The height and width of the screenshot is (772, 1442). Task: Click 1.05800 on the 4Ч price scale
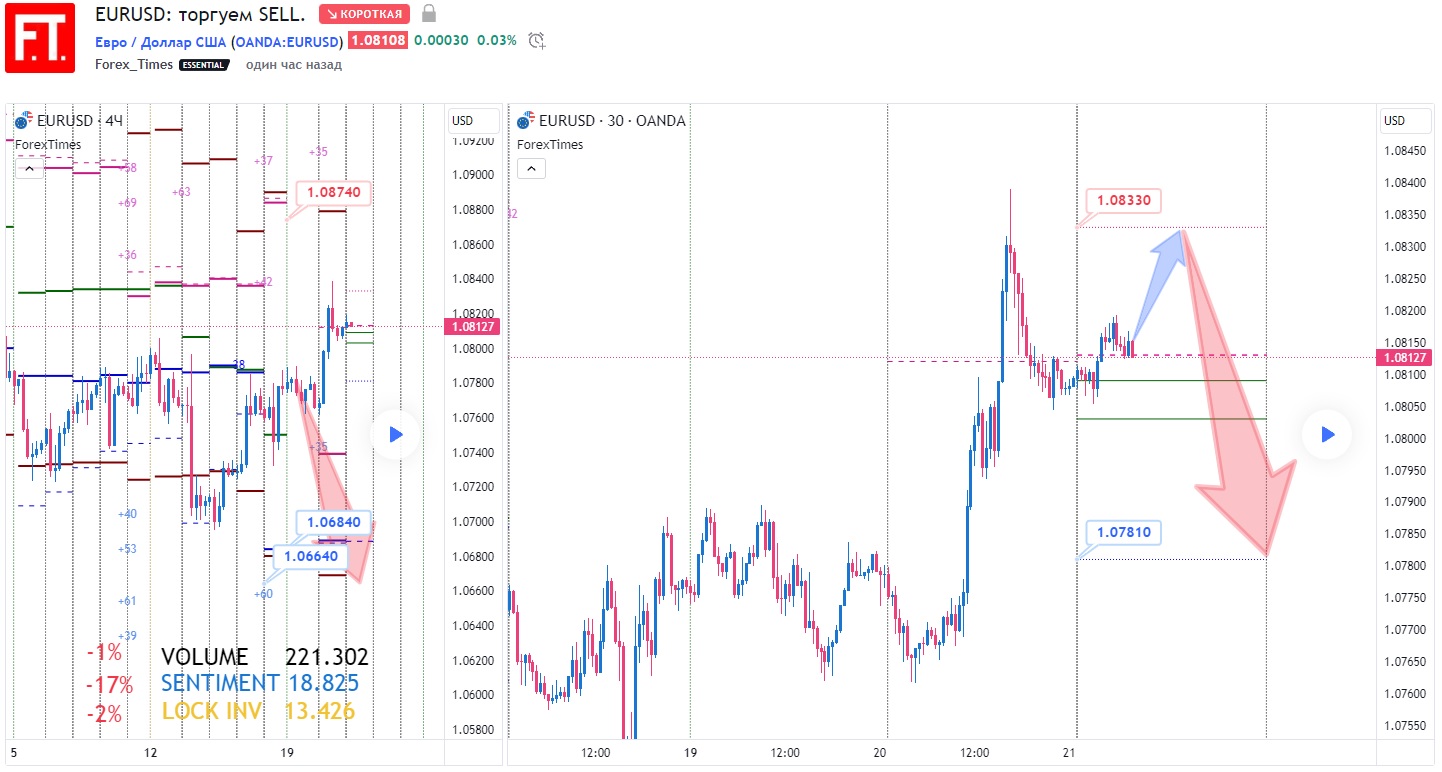click(x=473, y=730)
